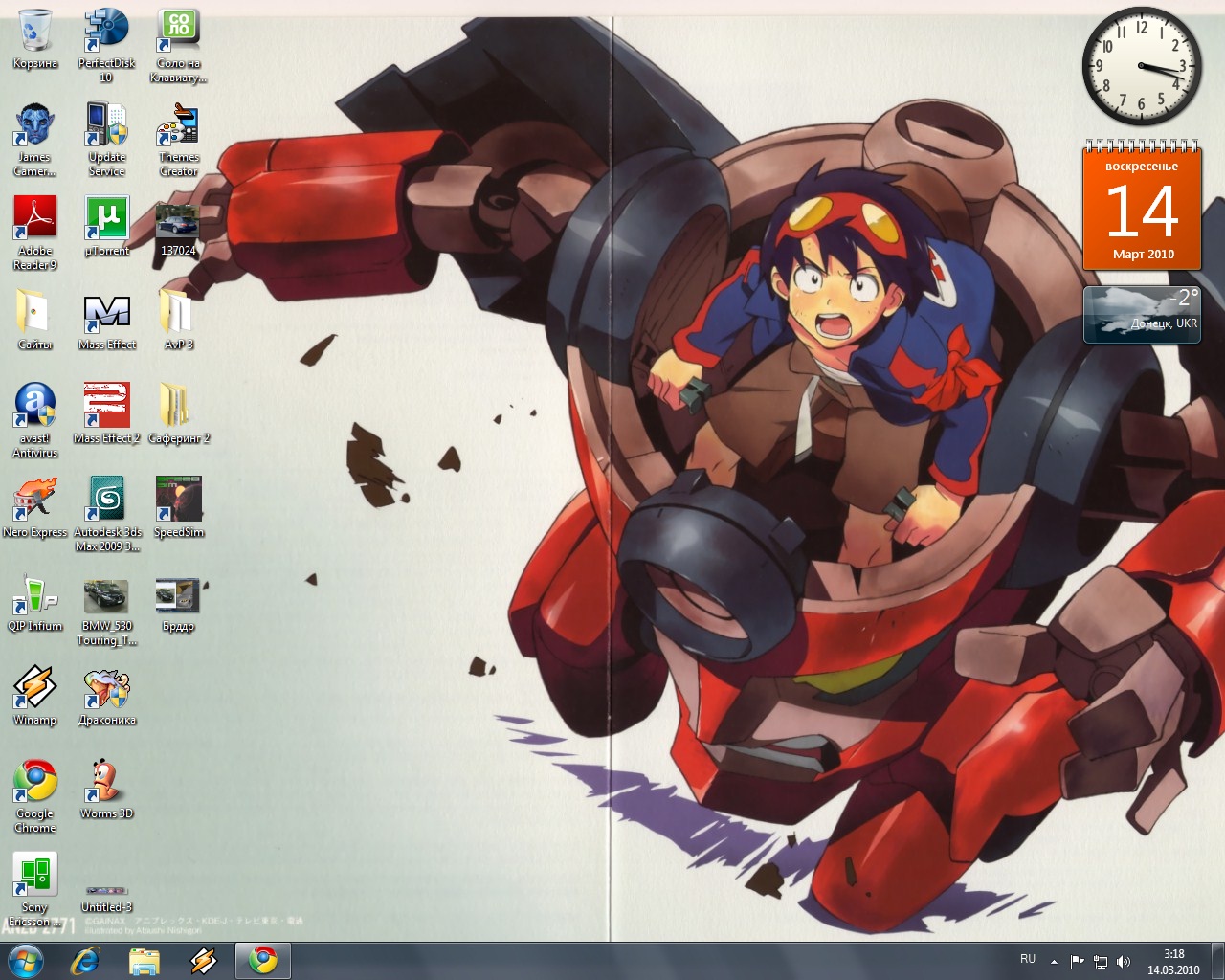Launch the Worms 3D shortcut
The image size is (1225, 980).
(106, 789)
